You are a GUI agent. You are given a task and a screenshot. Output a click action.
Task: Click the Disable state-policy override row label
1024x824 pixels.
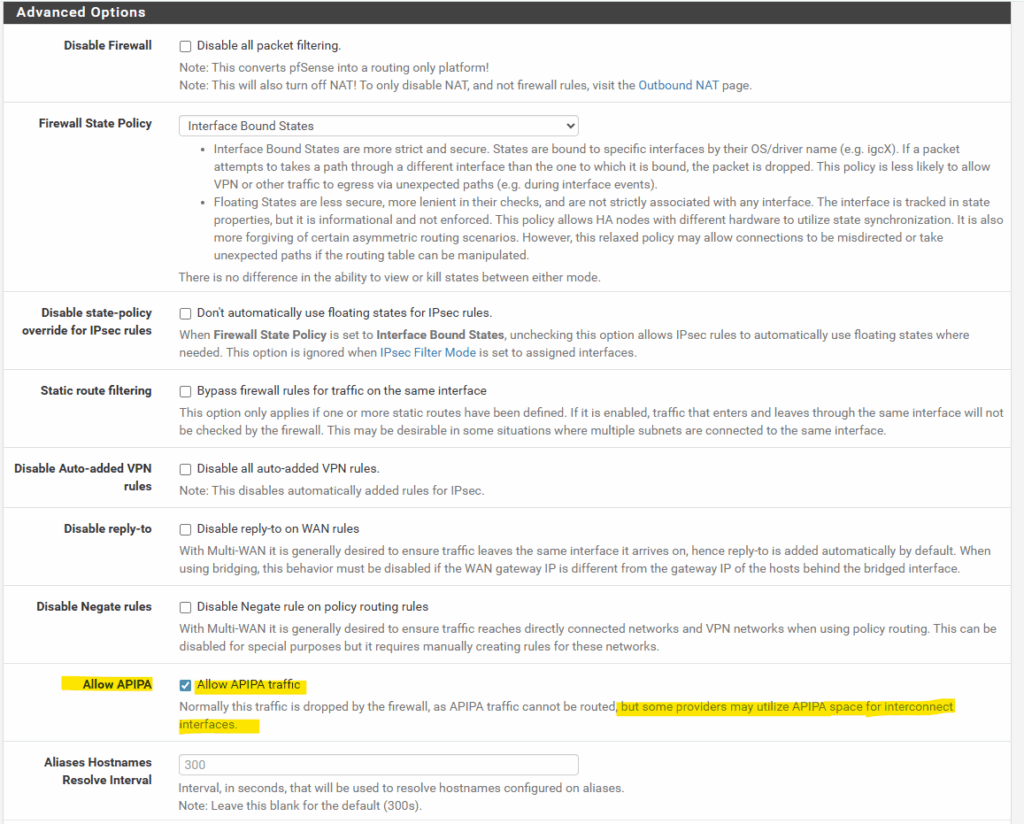tap(87, 321)
